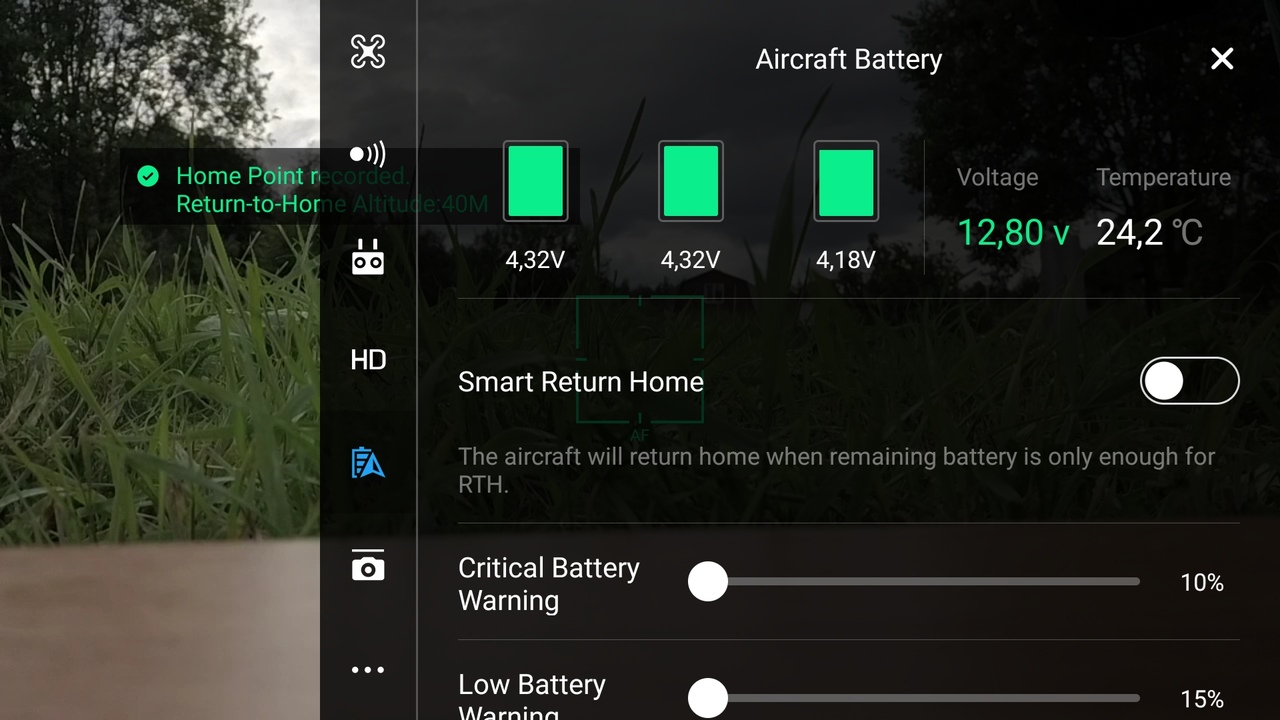Tap the first battery cell 4,32V indicator

pos(535,181)
